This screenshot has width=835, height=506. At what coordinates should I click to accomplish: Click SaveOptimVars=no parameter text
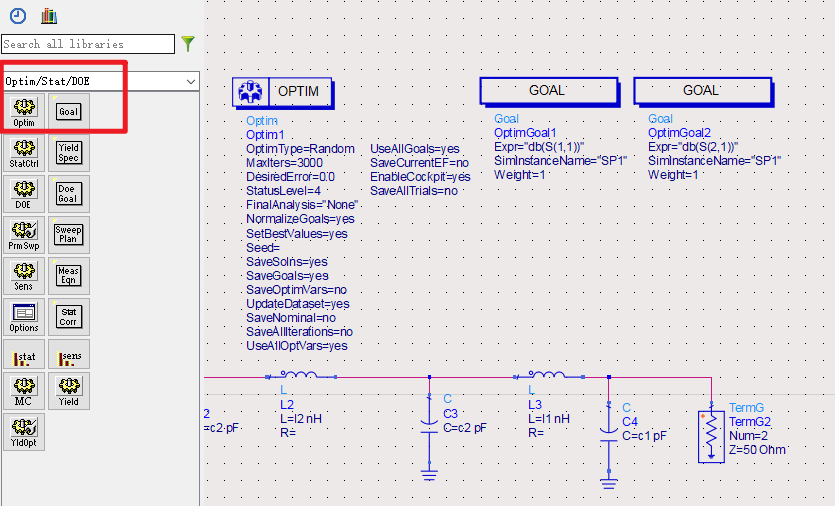click(x=296, y=290)
